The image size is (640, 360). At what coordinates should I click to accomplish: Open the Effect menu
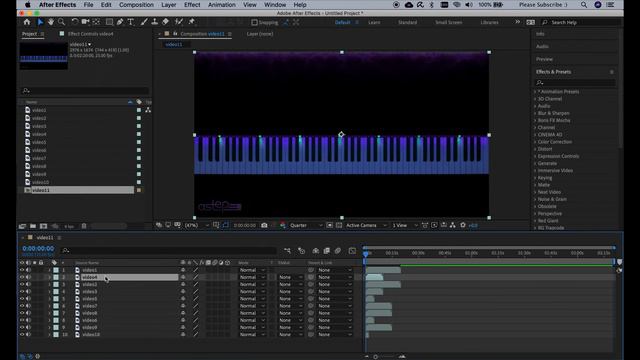point(192,5)
